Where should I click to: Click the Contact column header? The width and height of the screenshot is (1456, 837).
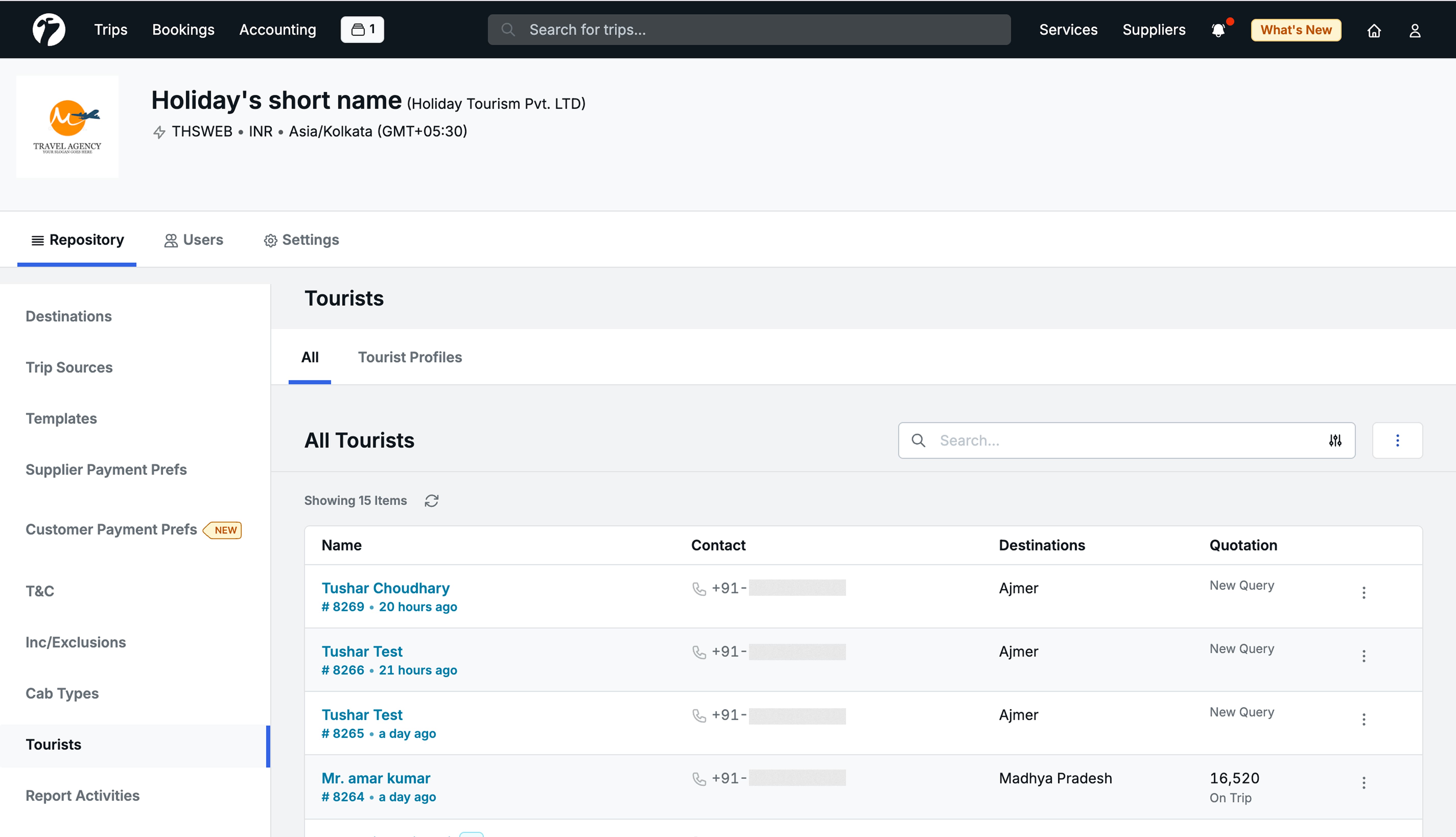[x=718, y=545]
